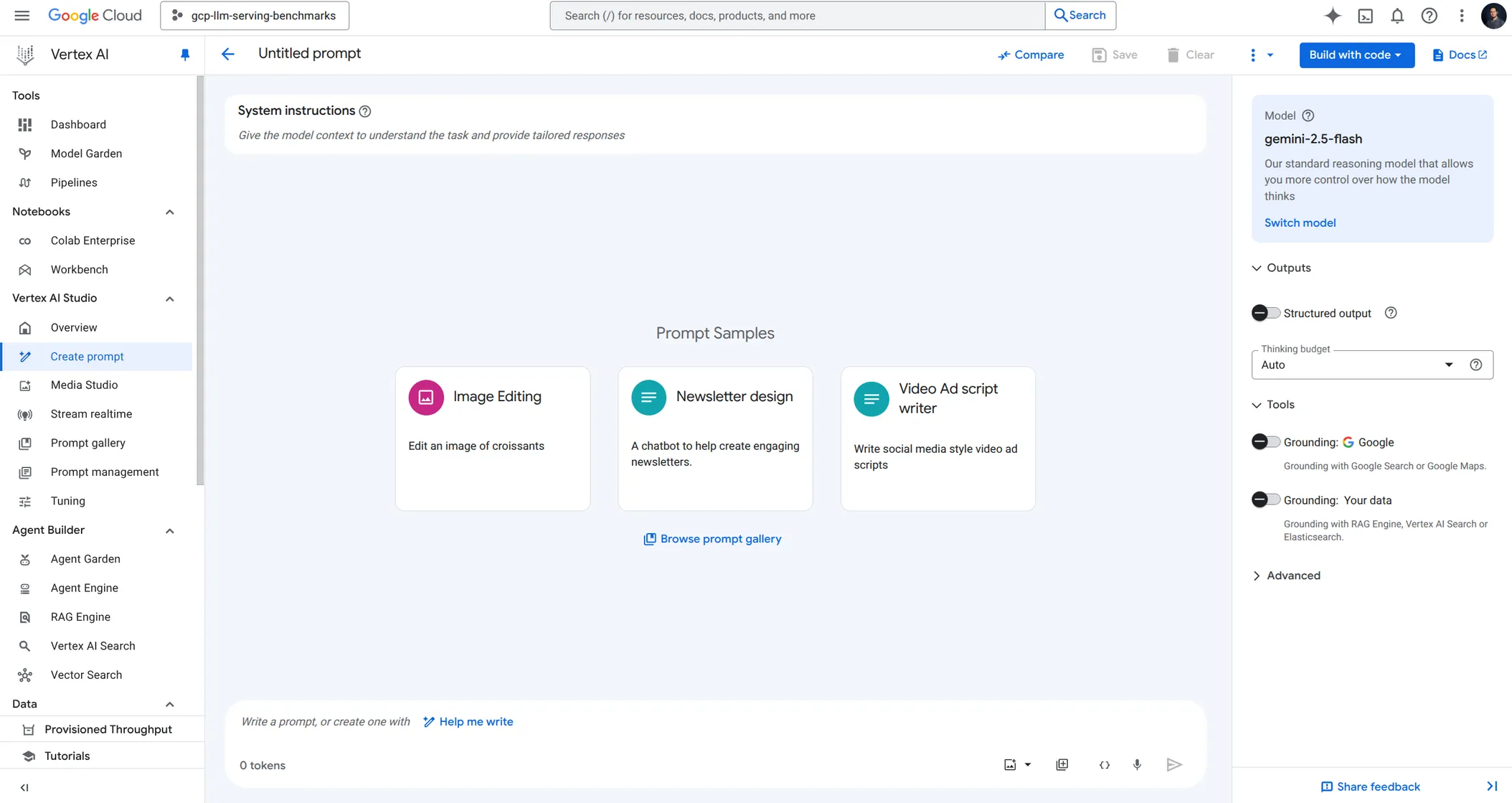Viewport: 1512px width, 803px height.
Task: Click the Video Ad script writer teal icon
Action: tap(871, 398)
